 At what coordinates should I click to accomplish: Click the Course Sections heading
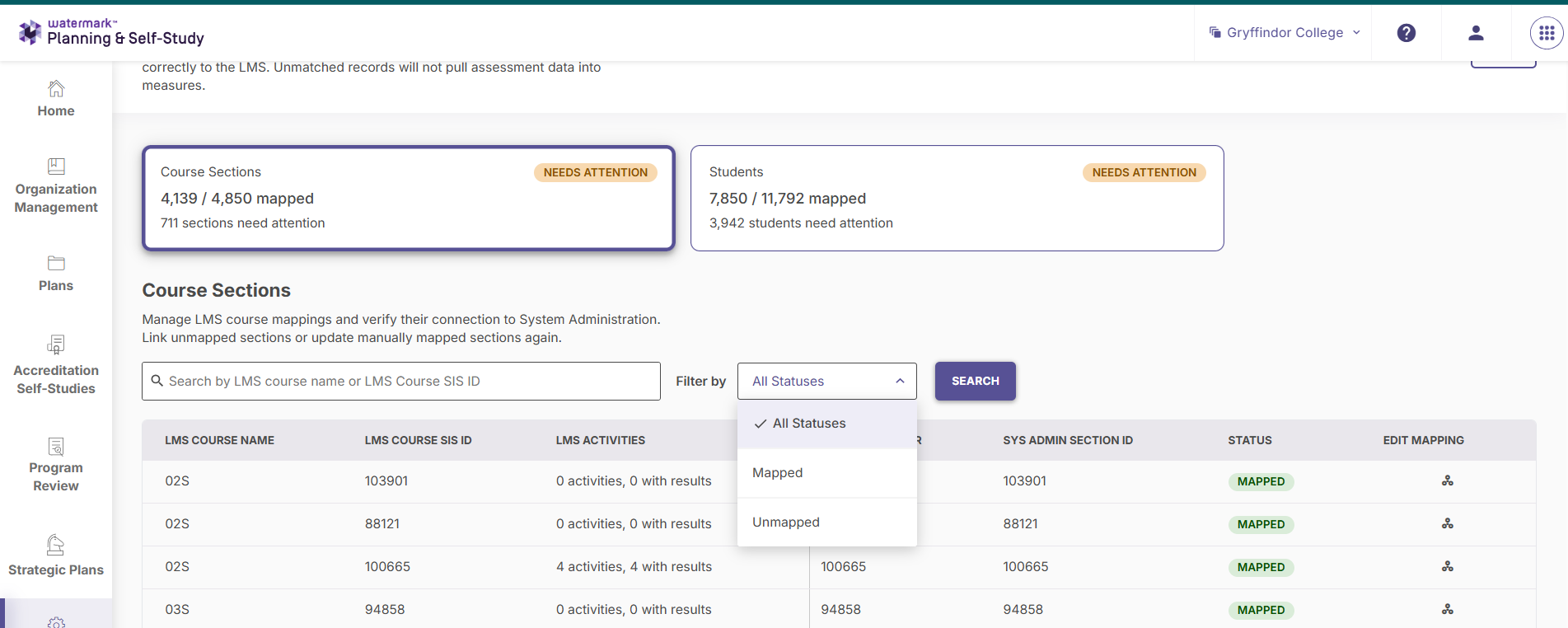pos(216,290)
